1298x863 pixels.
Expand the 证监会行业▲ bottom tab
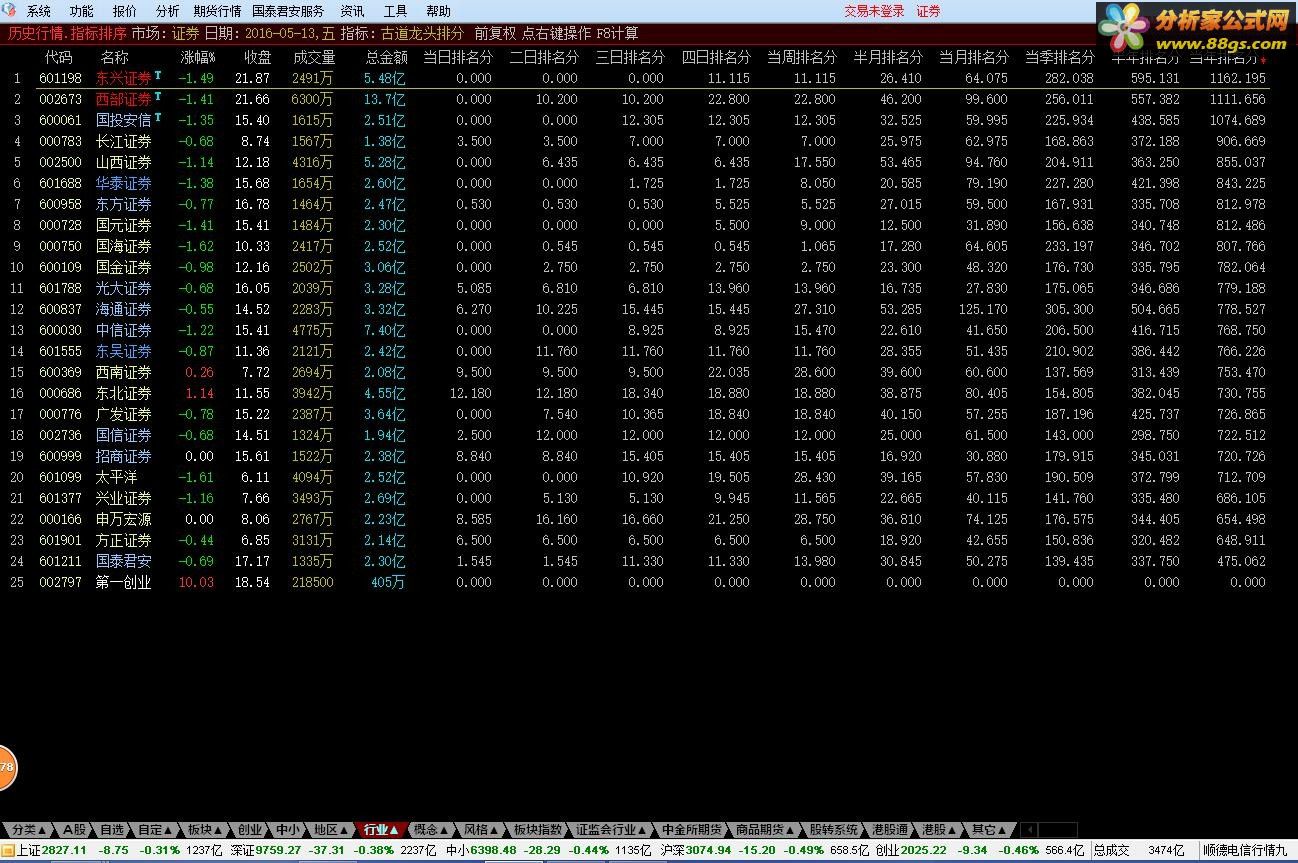pos(612,830)
